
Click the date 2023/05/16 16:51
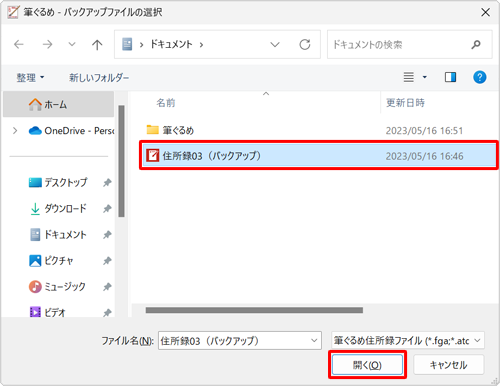424,130
